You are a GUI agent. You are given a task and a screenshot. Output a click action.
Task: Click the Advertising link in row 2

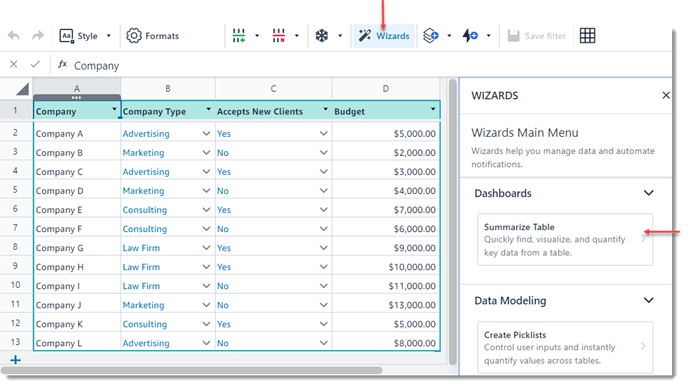coord(146,133)
